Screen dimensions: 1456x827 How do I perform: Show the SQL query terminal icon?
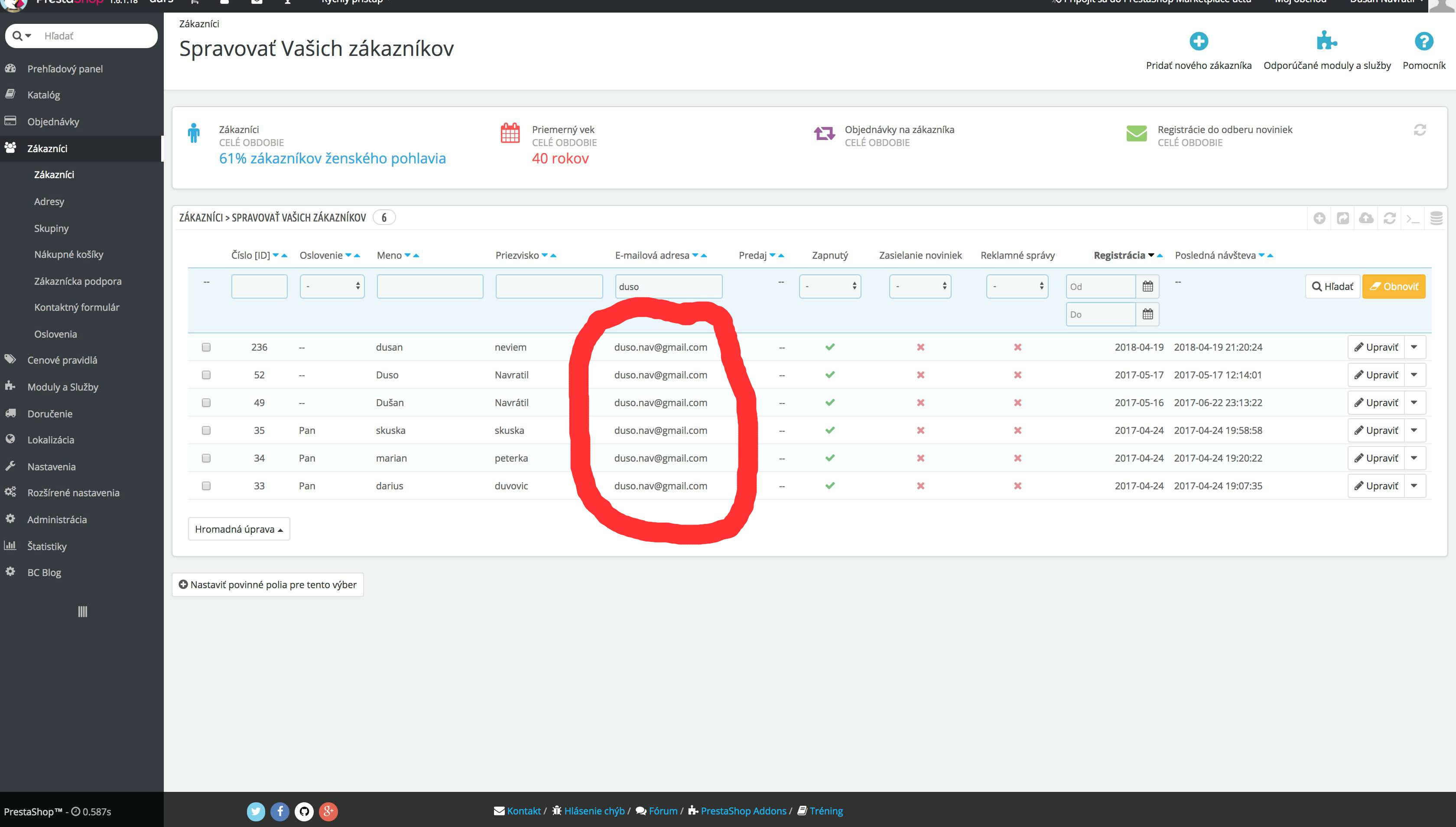(x=1413, y=218)
